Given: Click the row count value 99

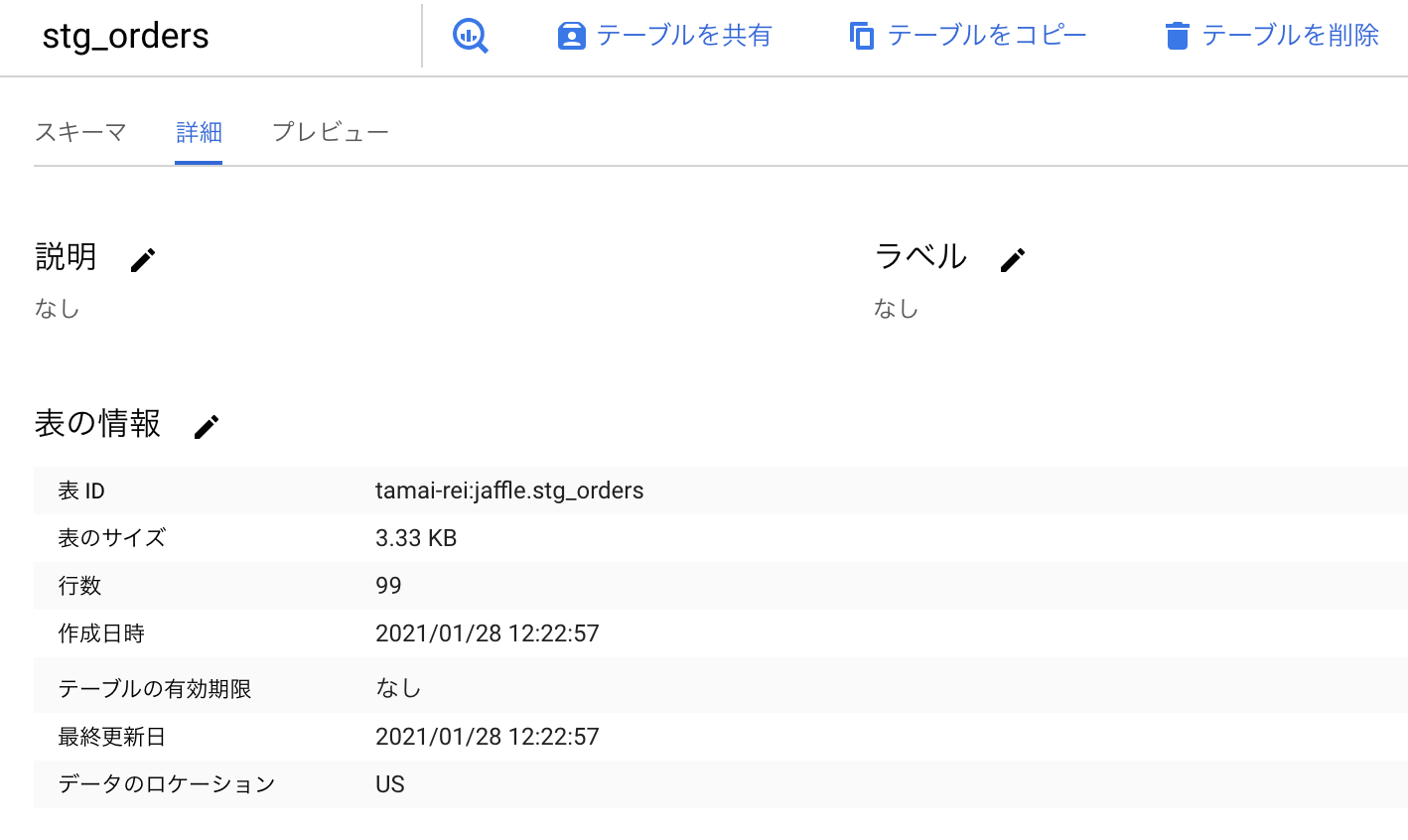Looking at the screenshot, I should tap(388, 586).
